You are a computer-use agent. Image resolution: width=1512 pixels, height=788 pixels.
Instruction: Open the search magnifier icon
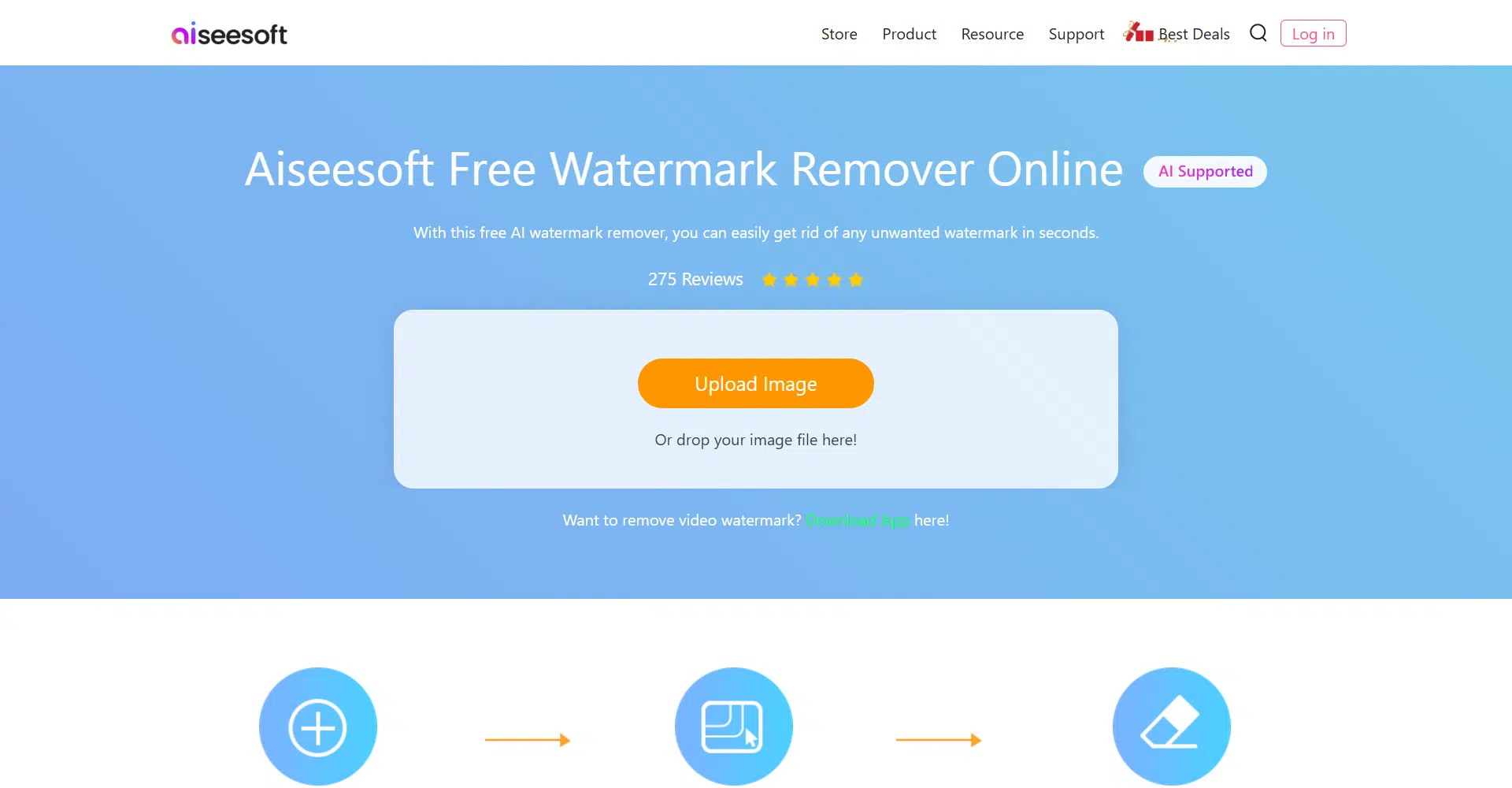[1258, 33]
